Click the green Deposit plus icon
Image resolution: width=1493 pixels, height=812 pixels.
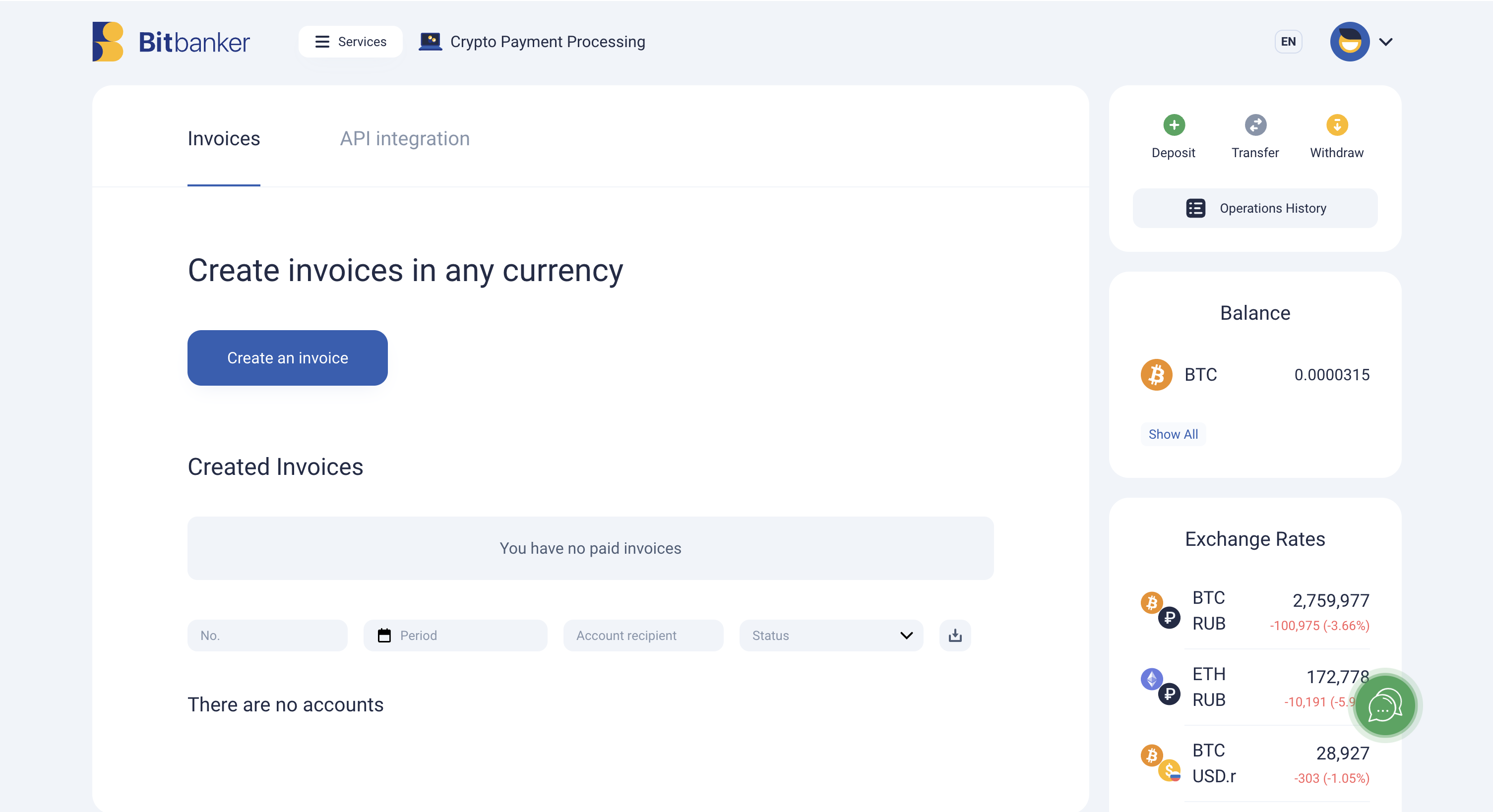pyautogui.click(x=1174, y=124)
